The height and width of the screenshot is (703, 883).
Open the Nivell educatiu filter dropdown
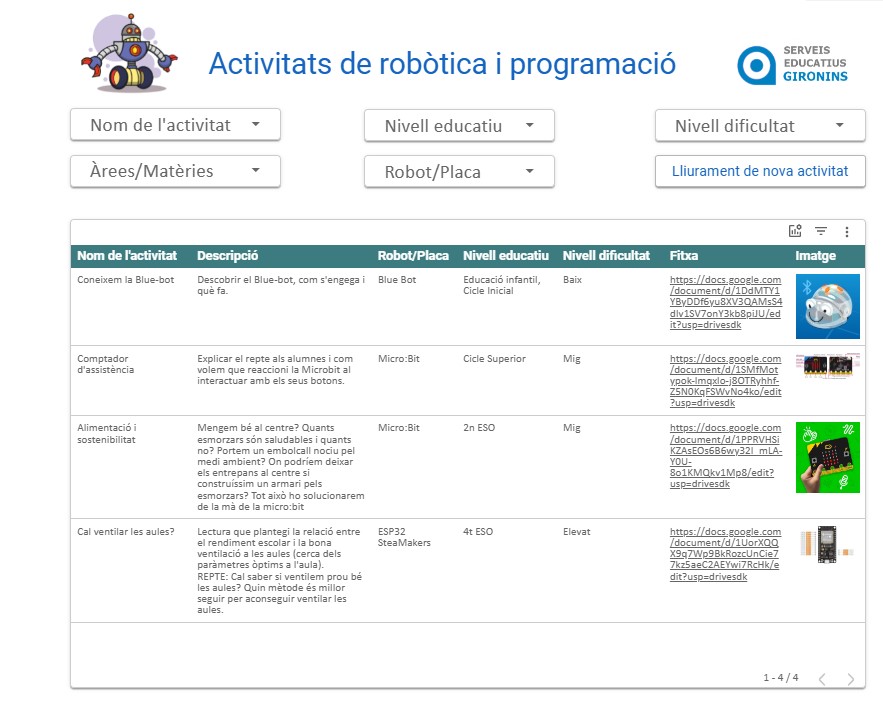tap(459, 126)
